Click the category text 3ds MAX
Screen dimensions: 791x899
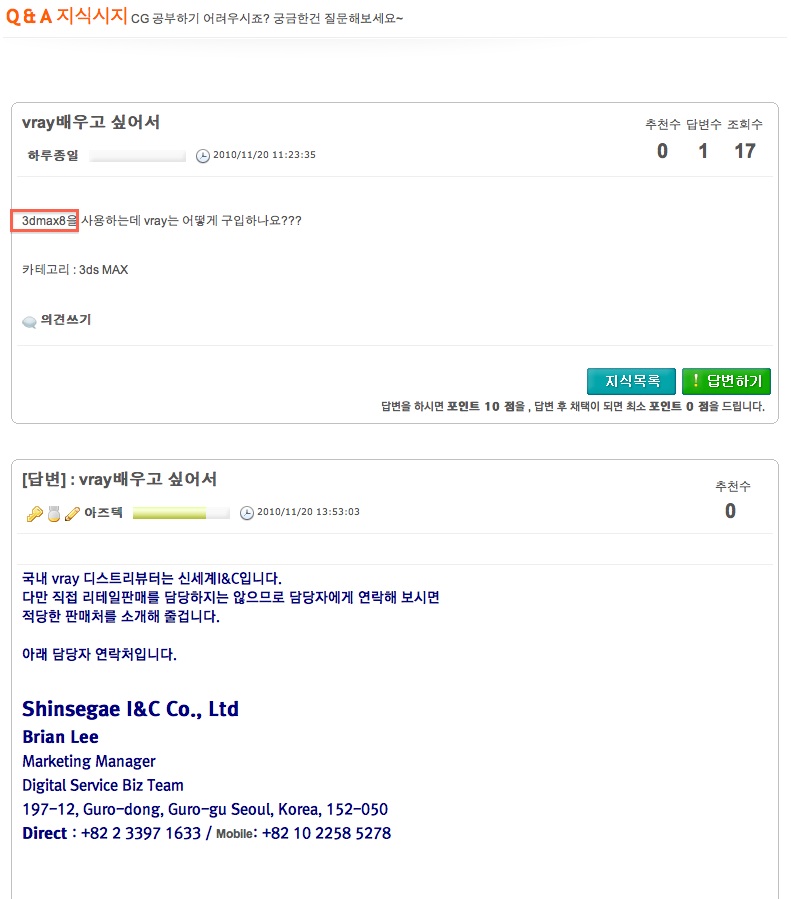(x=104, y=269)
